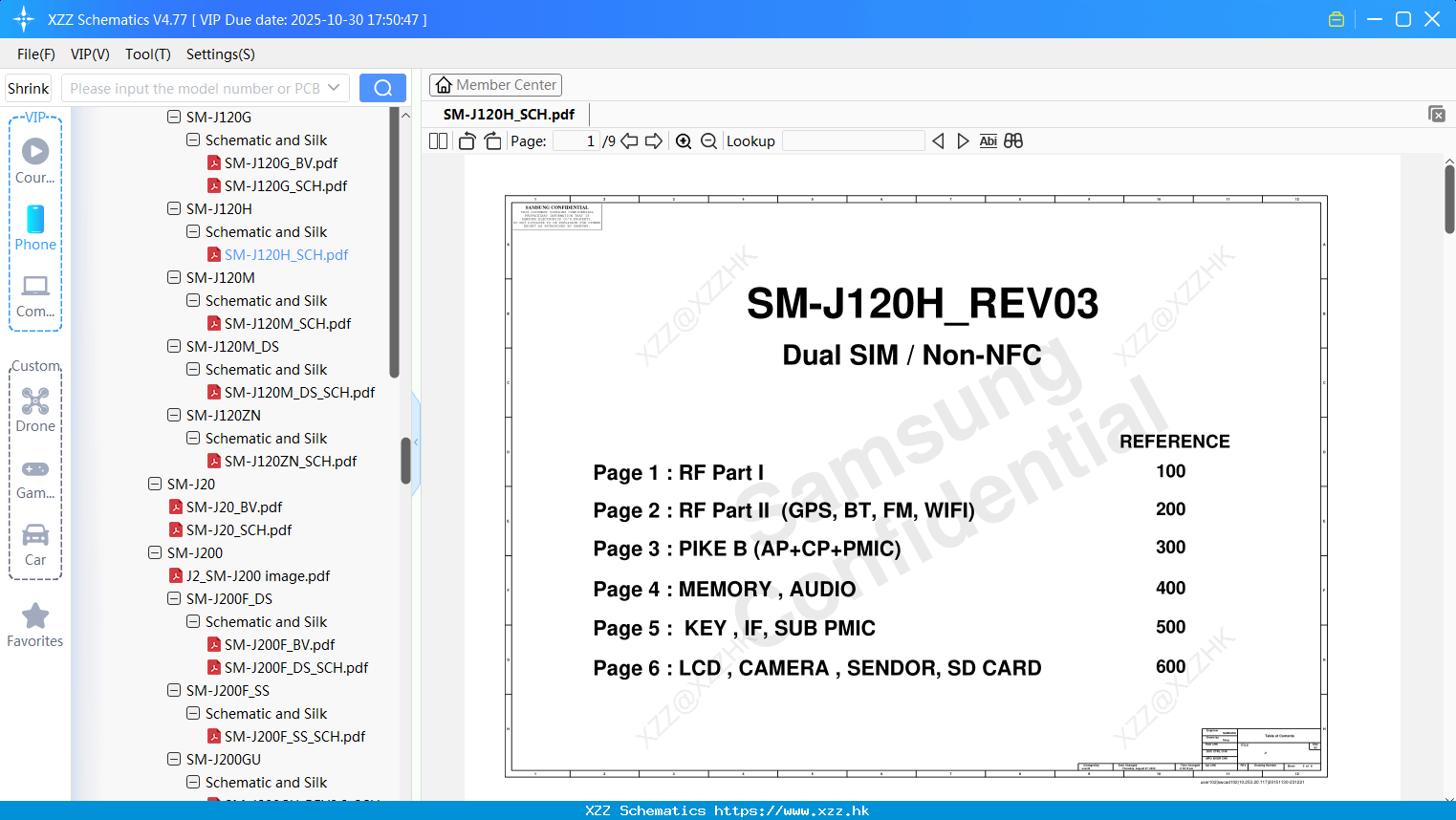This screenshot has height=820, width=1456.
Task: Open the Game console category
Action: click(x=35, y=478)
